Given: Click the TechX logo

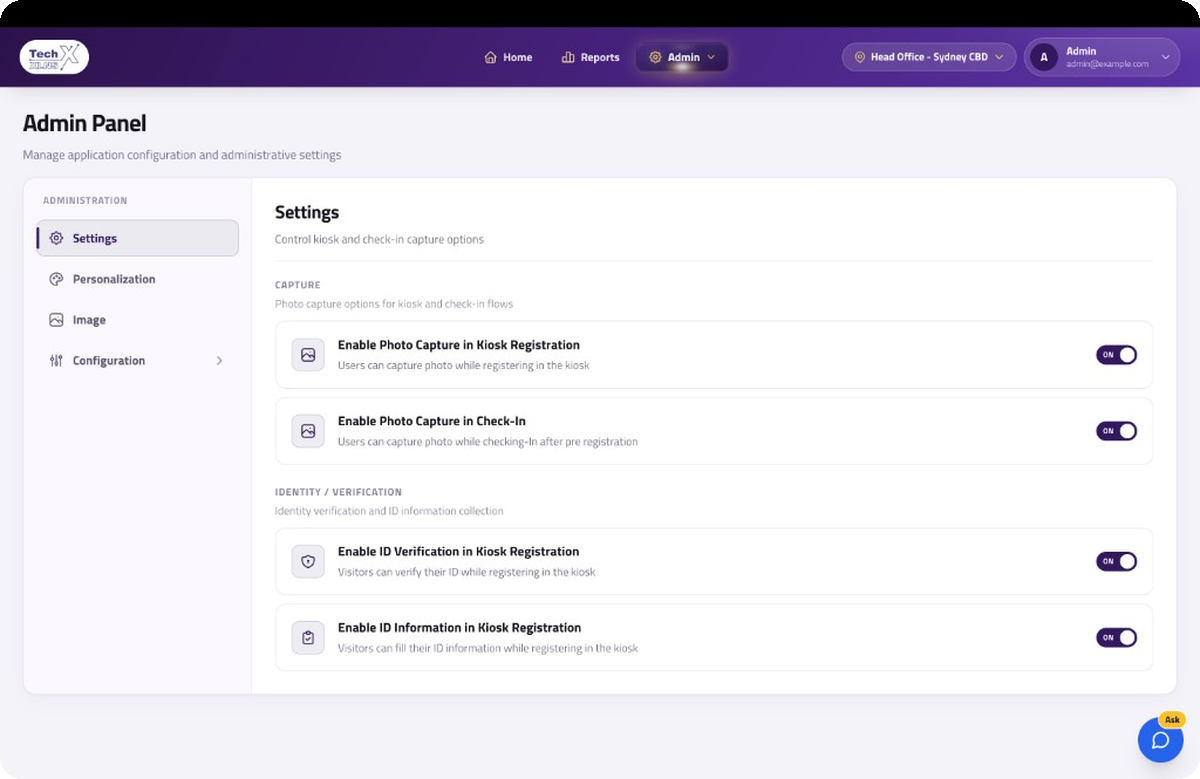Looking at the screenshot, I should (x=54, y=57).
